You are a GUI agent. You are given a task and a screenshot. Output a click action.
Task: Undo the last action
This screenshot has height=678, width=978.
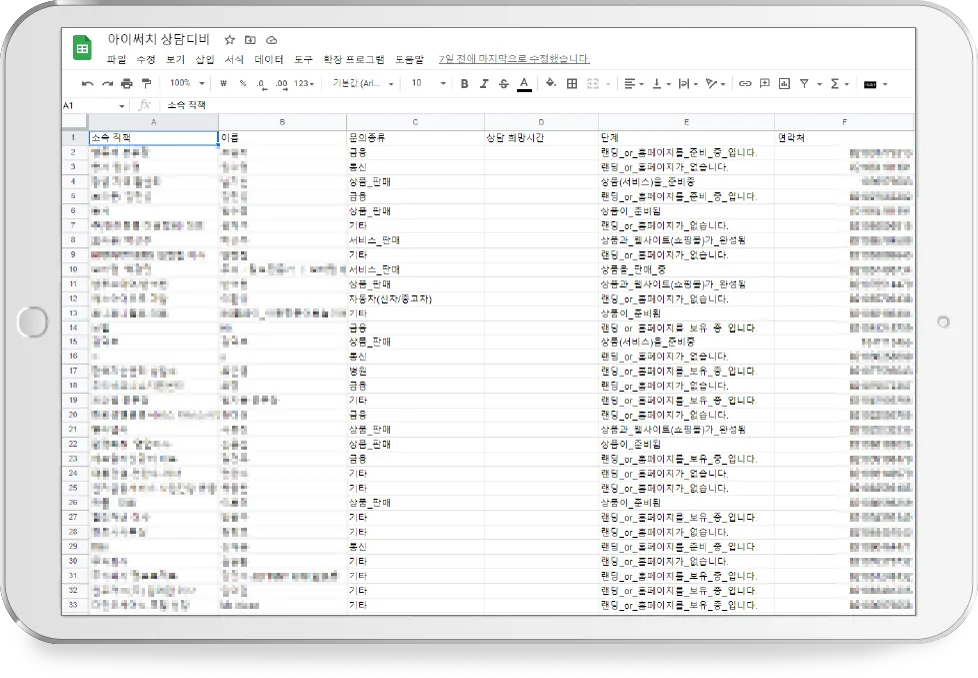click(87, 84)
